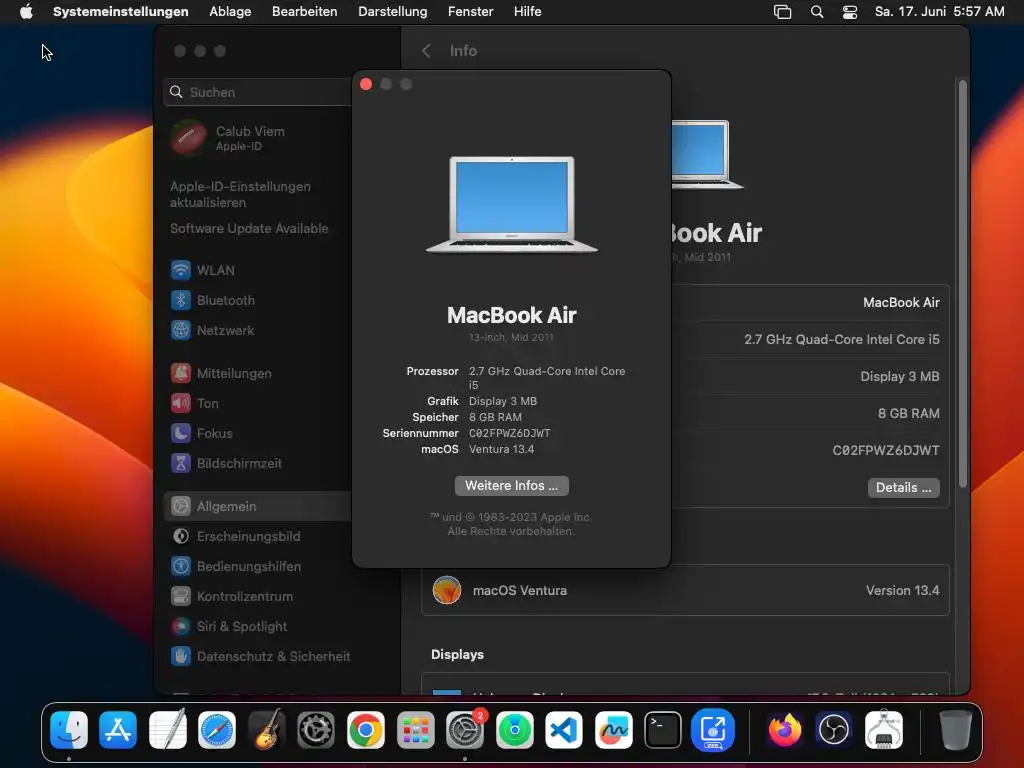Open Launchpad from the Dock
1024x768 pixels.
415,729
